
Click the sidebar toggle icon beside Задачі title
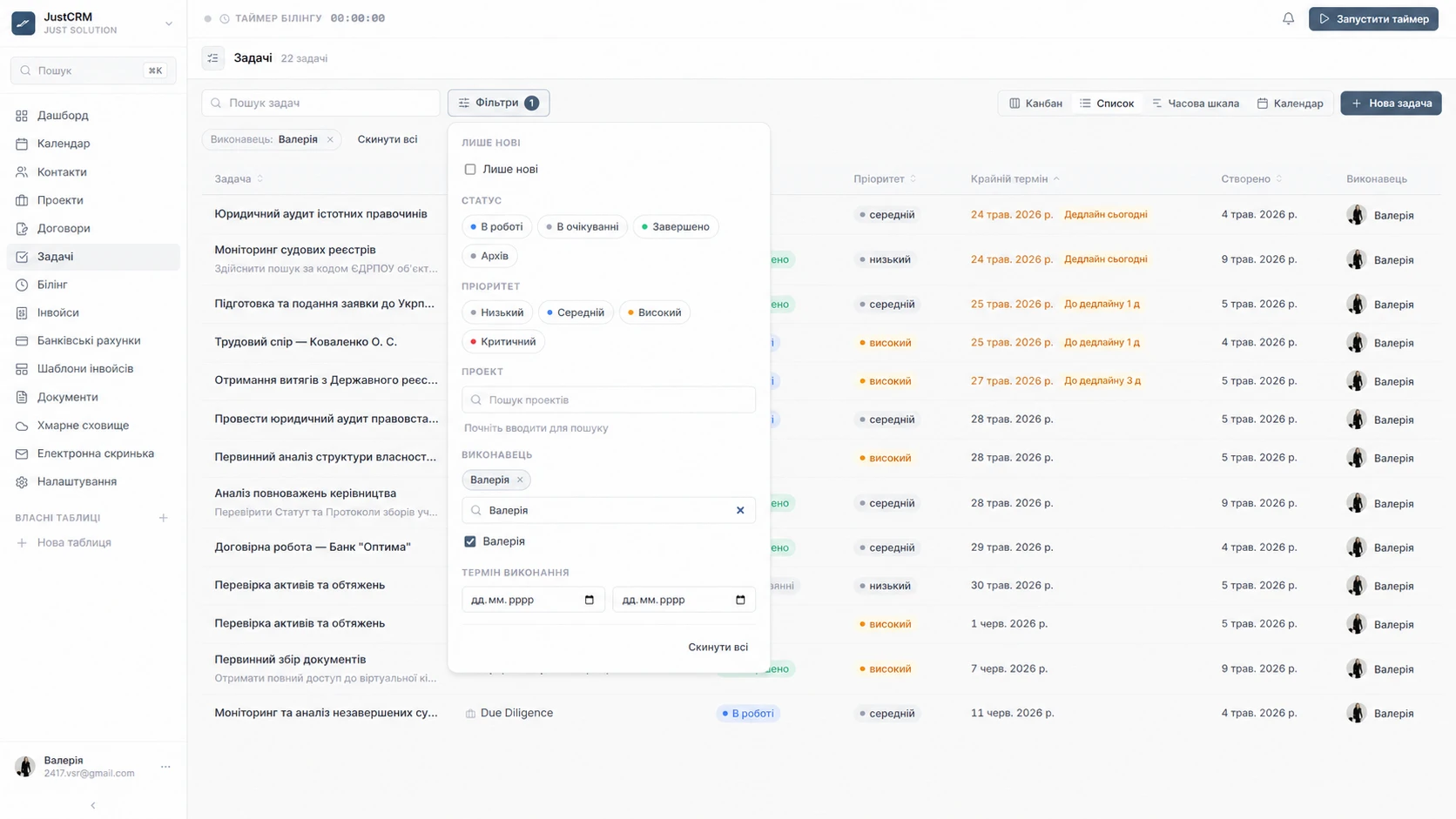pyautogui.click(x=212, y=58)
